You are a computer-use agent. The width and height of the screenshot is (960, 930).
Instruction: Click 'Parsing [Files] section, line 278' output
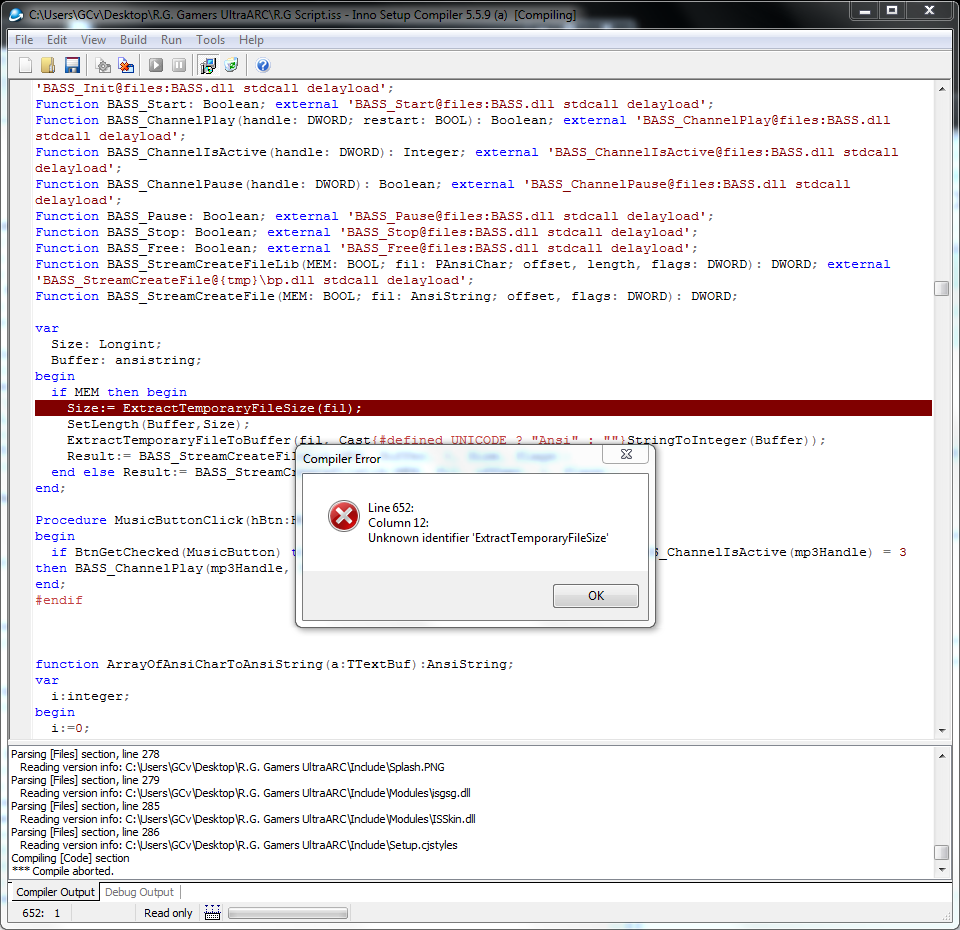(x=85, y=754)
